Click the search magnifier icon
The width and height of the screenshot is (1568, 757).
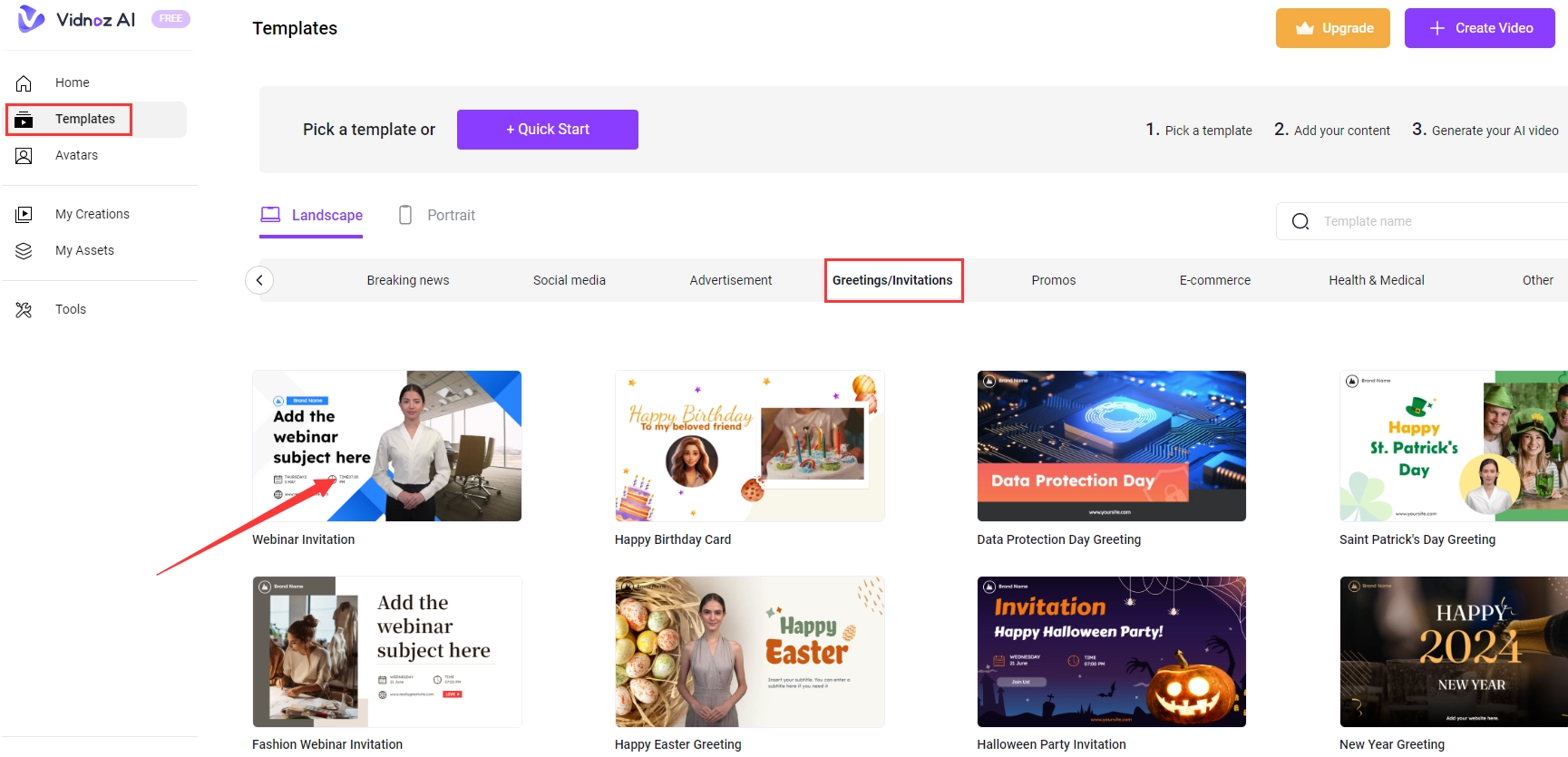(x=1300, y=221)
